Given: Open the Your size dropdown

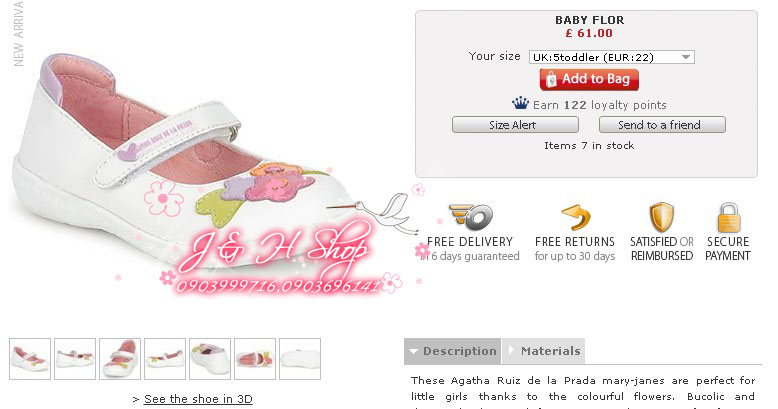Looking at the screenshot, I should [611, 57].
